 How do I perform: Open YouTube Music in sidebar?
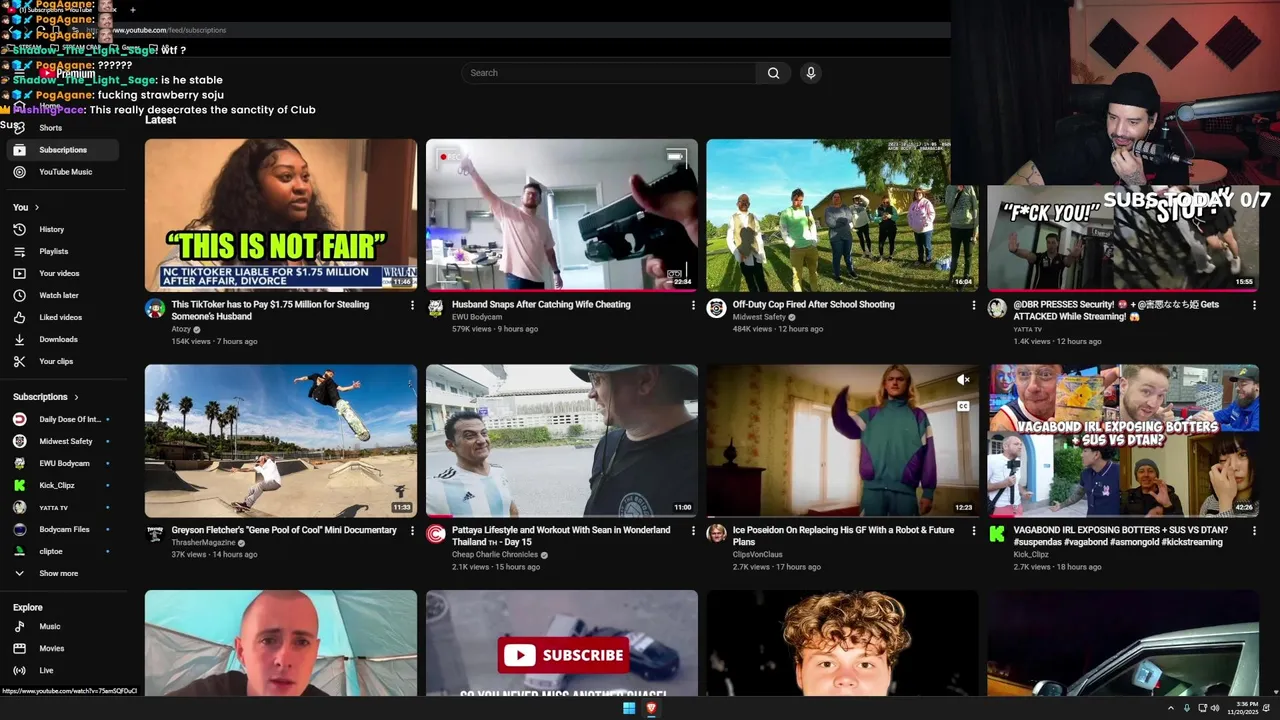click(63, 172)
